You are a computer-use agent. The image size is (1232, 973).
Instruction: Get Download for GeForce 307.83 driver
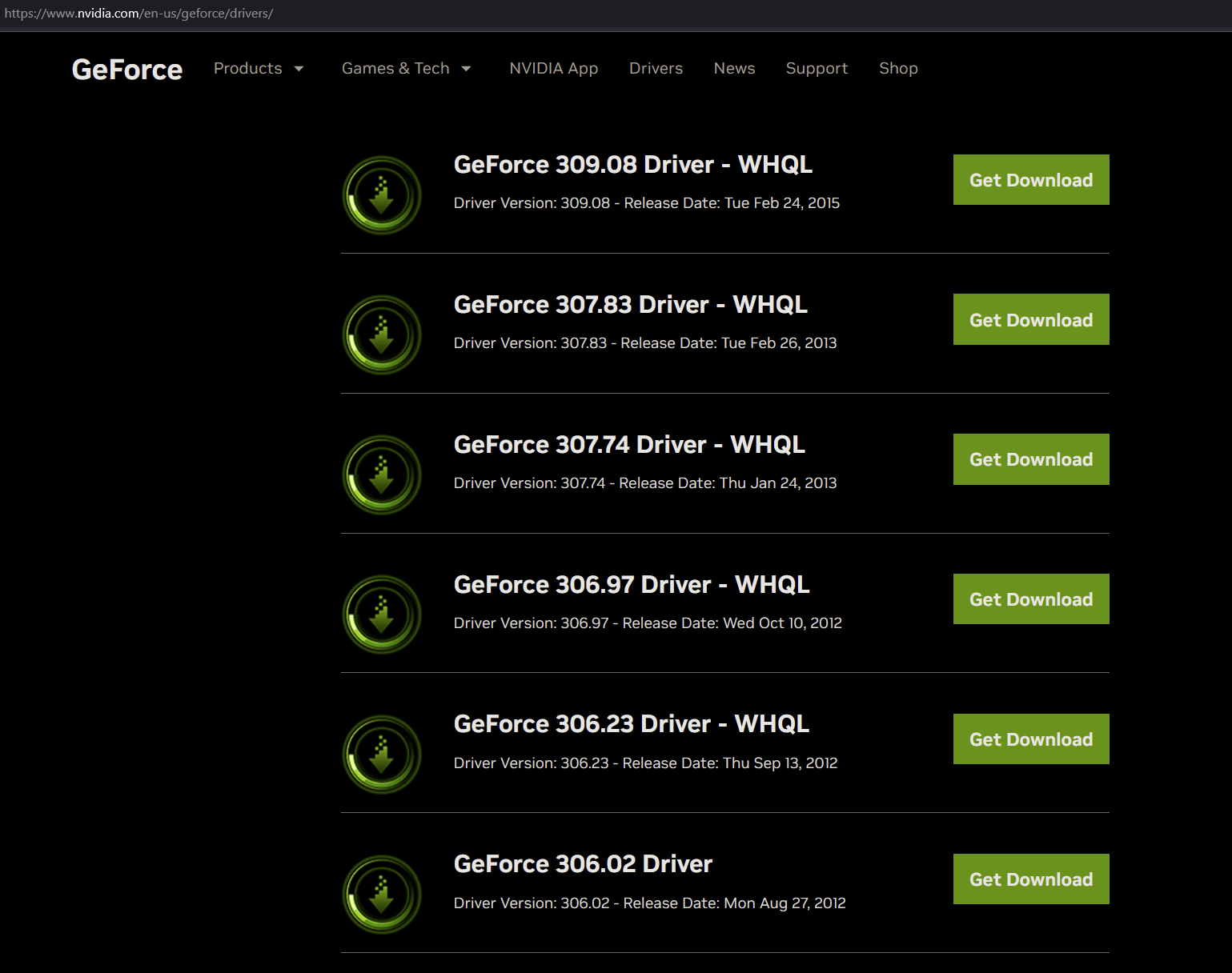point(1031,319)
